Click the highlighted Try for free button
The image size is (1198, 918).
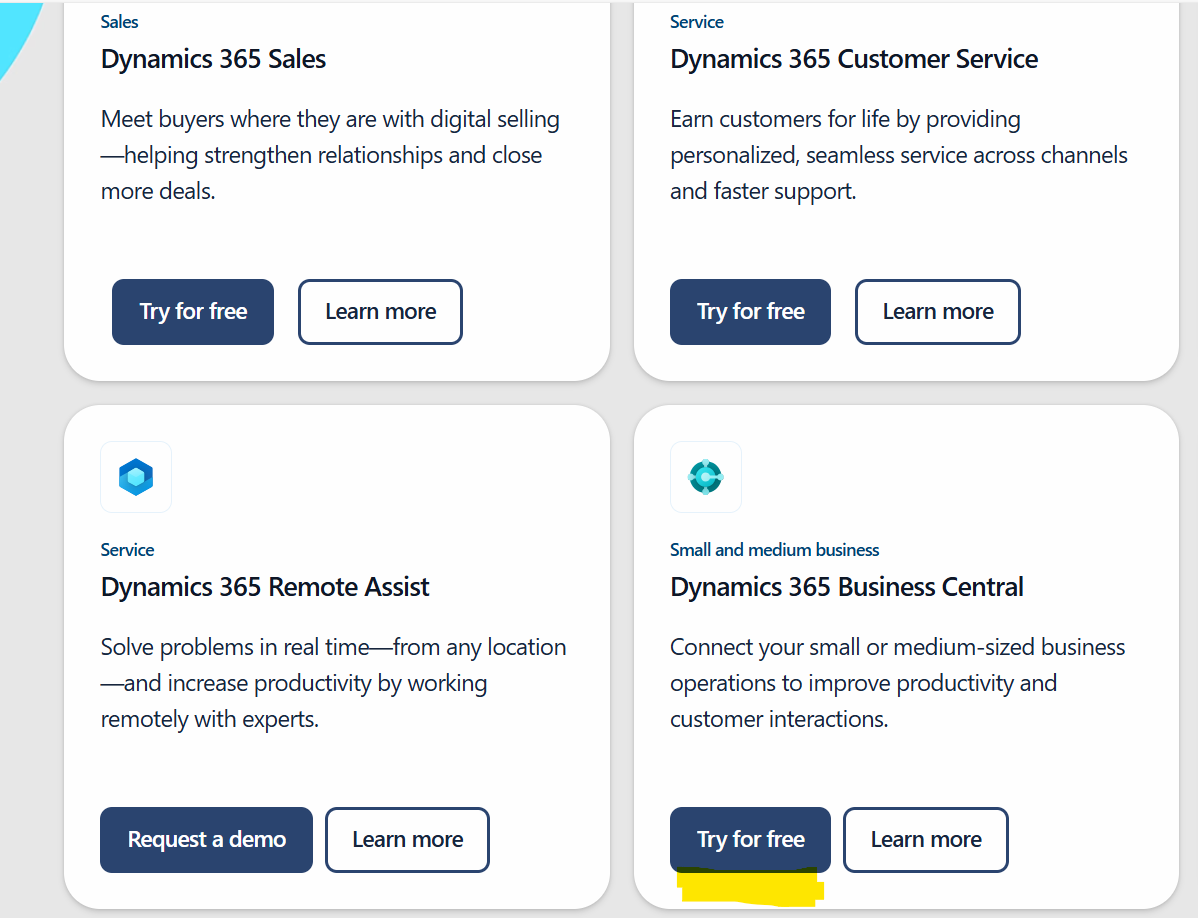[x=750, y=839]
